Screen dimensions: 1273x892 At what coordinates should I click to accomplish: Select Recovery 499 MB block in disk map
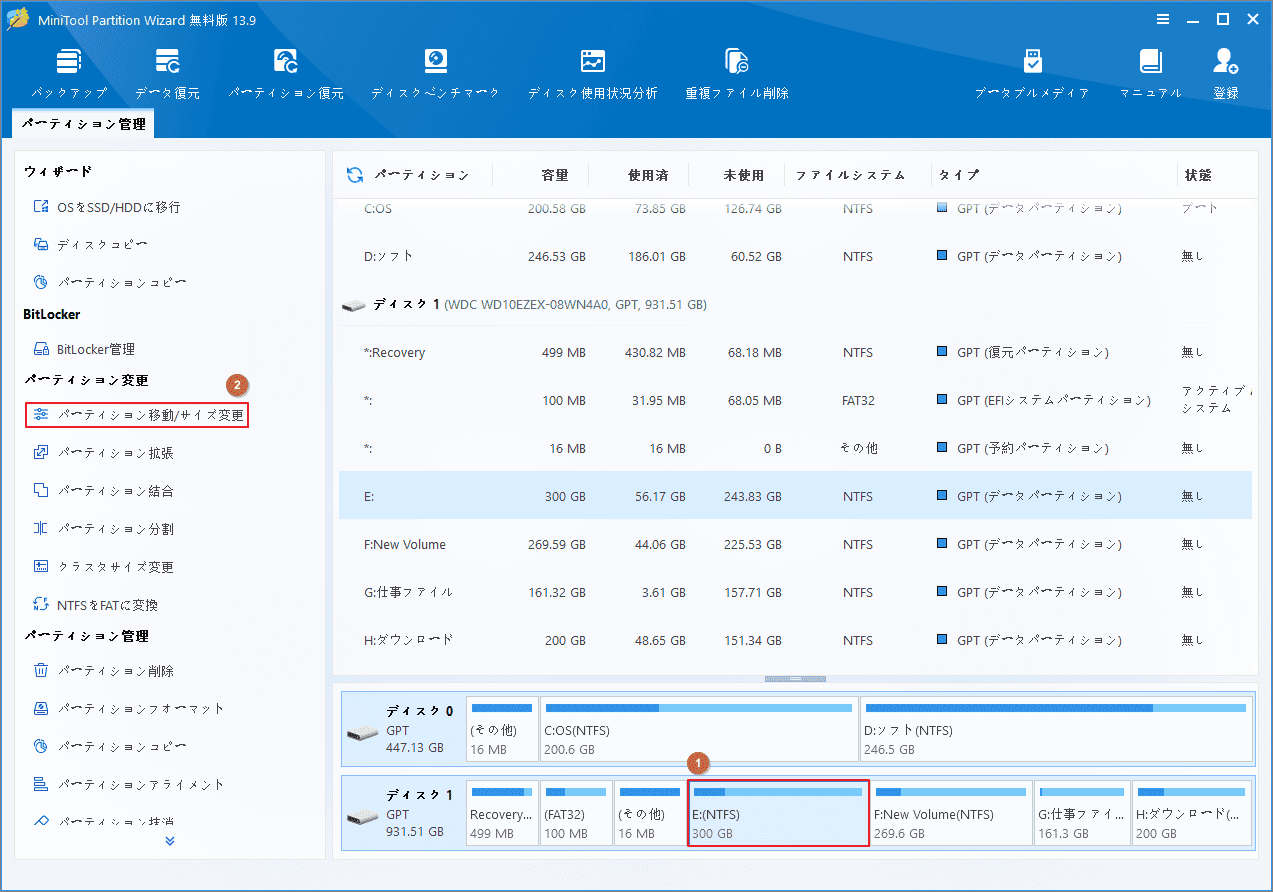(502, 814)
